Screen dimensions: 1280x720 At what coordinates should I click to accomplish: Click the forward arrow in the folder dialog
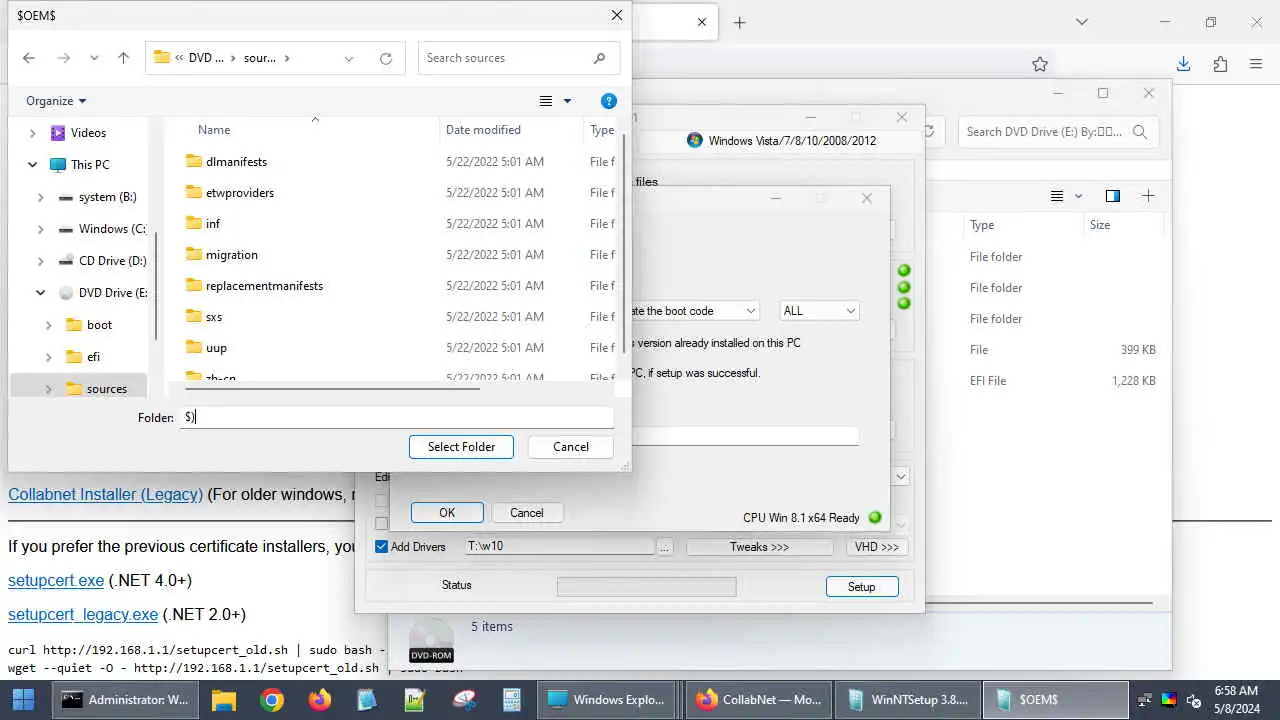click(64, 58)
